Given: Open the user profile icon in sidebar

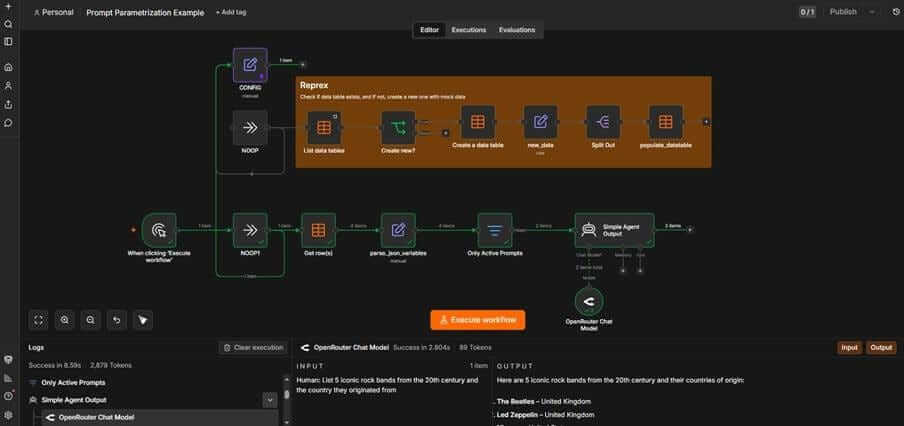Looking at the screenshot, I should point(8,85).
